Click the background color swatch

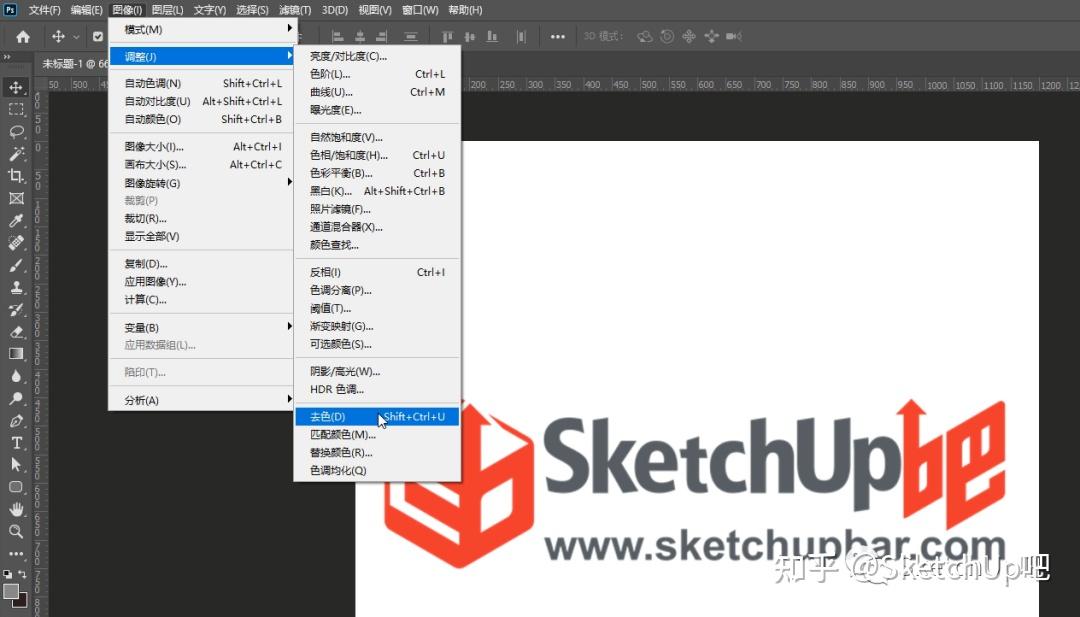[21, 600]
